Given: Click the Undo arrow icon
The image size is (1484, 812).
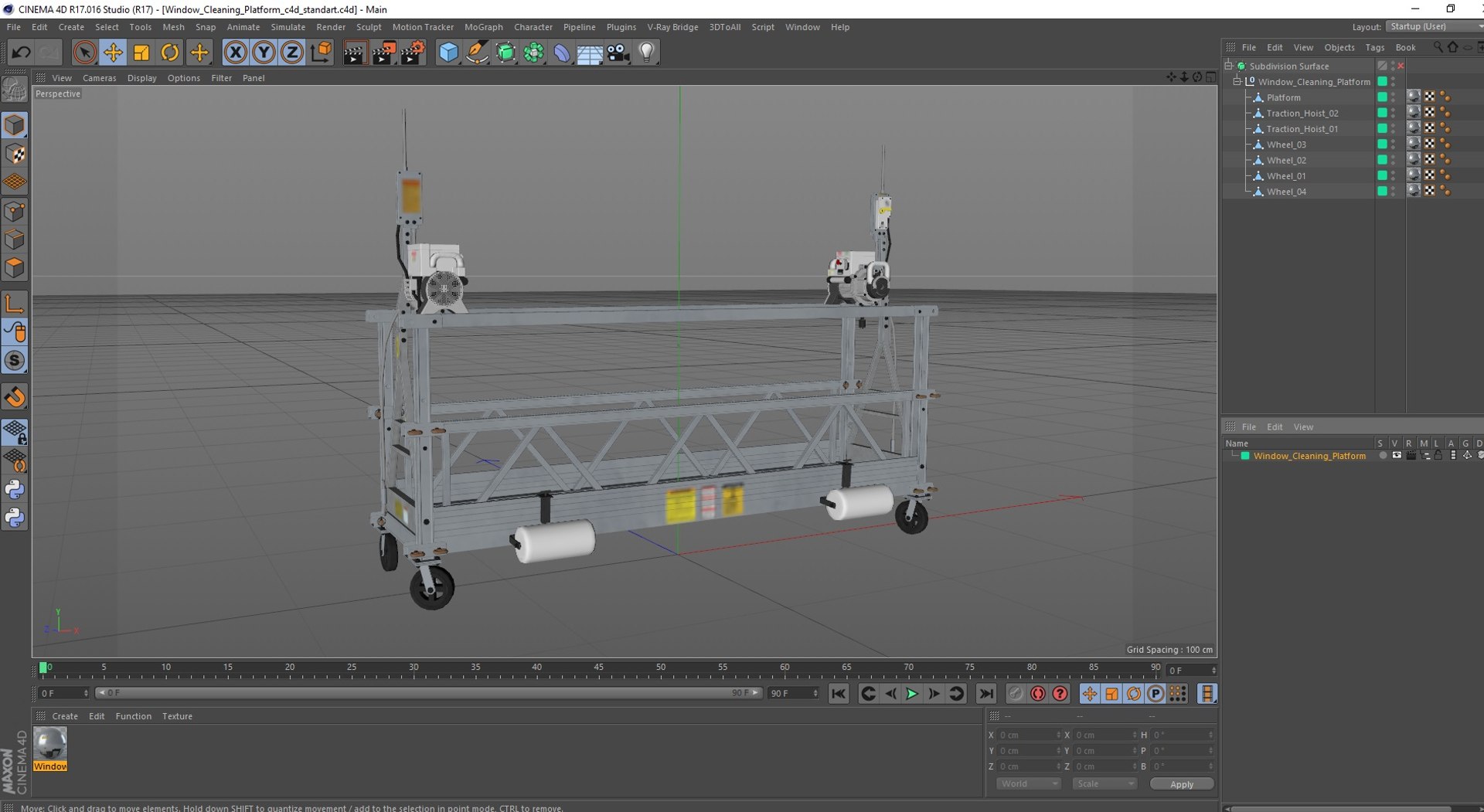Looking at the screenshot, I should click(x=21, y=53).
